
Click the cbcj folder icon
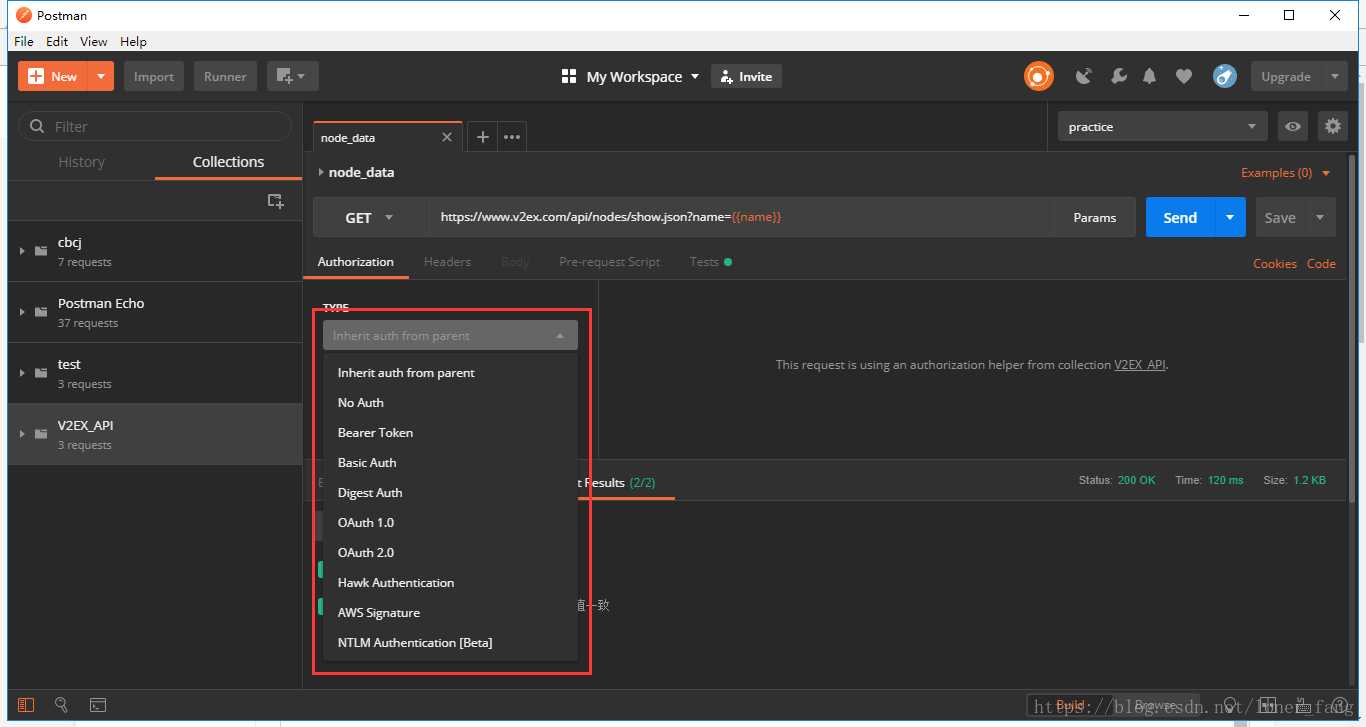pos(41,251)
